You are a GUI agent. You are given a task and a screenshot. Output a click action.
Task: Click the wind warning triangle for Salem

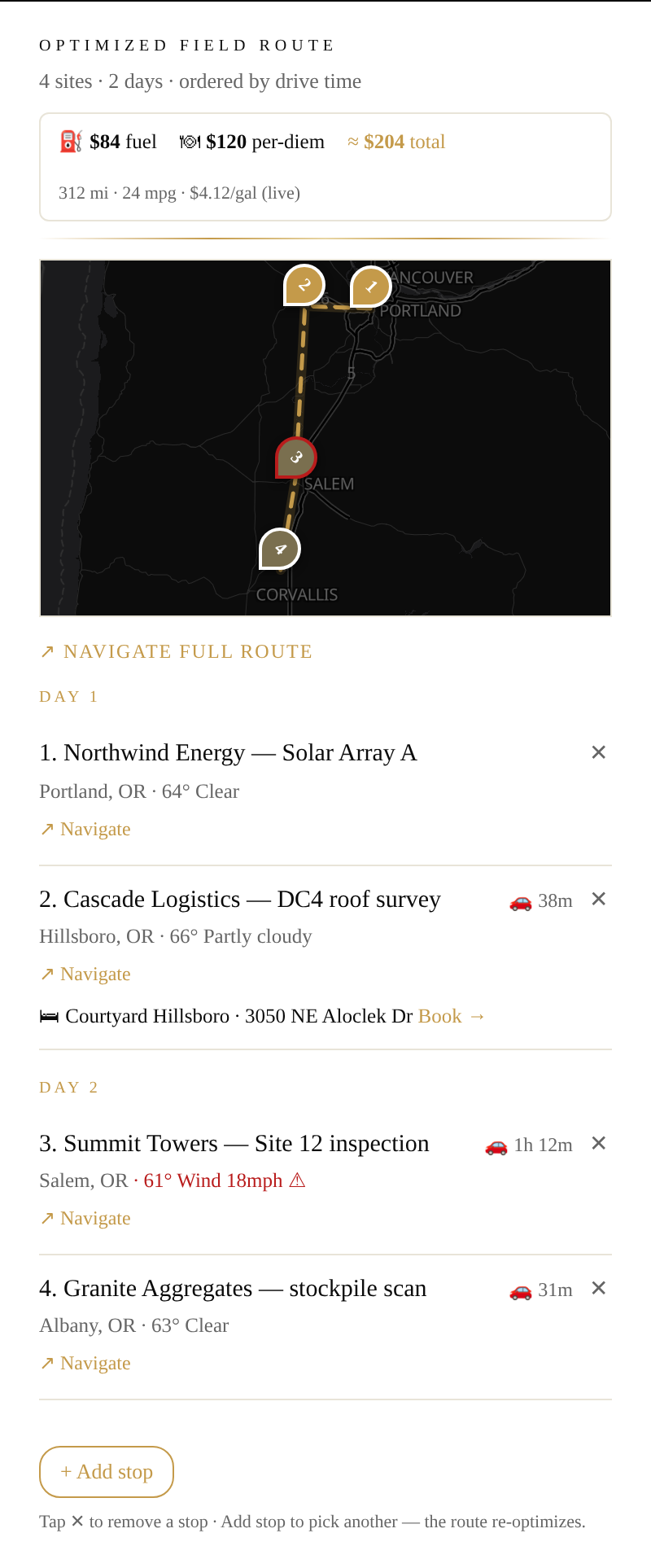[x=298, y=1180]
